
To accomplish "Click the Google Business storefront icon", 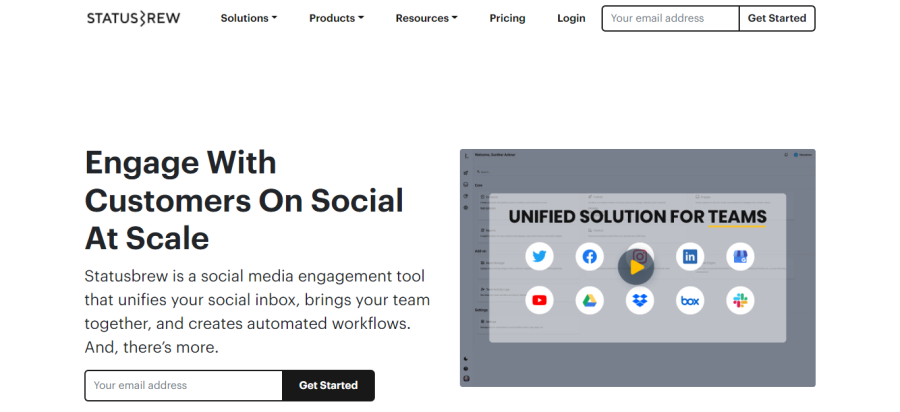I will click(x=740, y=256).
